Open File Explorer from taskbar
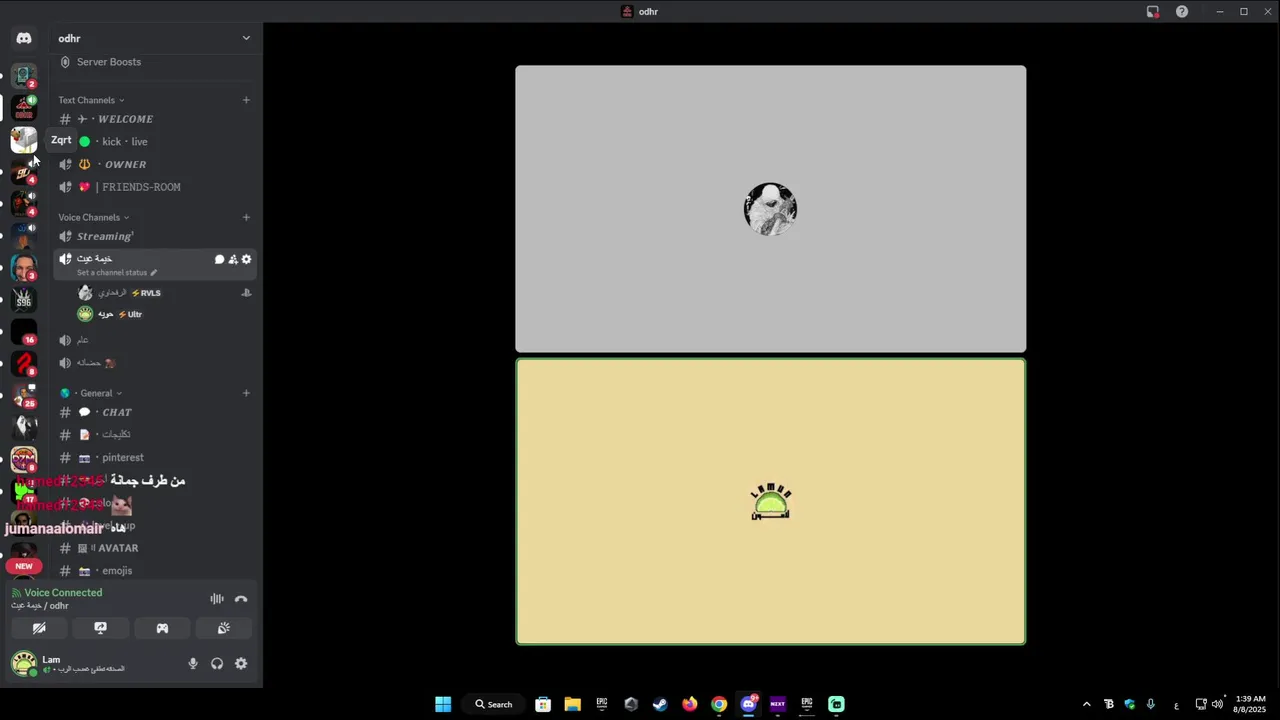Image resolution: width=1280 pixels, height=720 pixels. (x=572, y=704)
